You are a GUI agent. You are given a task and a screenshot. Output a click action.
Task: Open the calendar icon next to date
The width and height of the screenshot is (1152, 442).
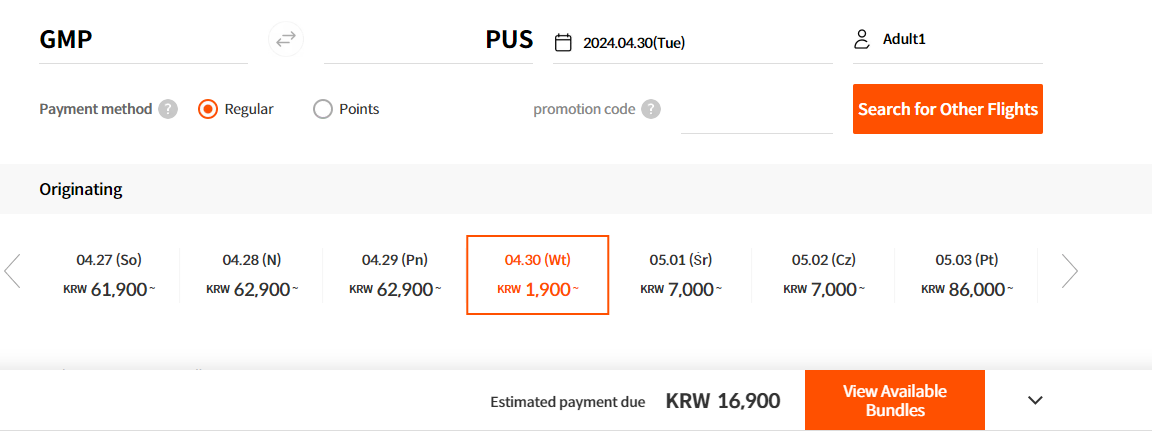(563, 43)
